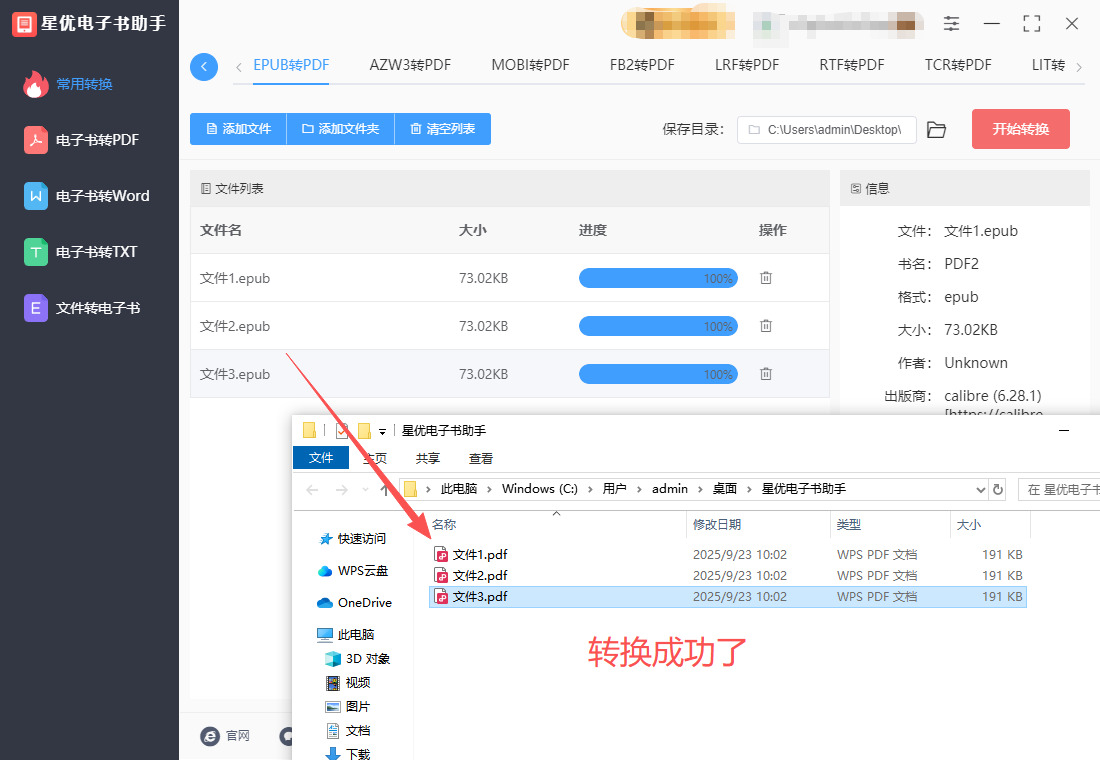Expand the chevron after admin in breadcrumb
The image size is (1100, 760).
[700, 489]
